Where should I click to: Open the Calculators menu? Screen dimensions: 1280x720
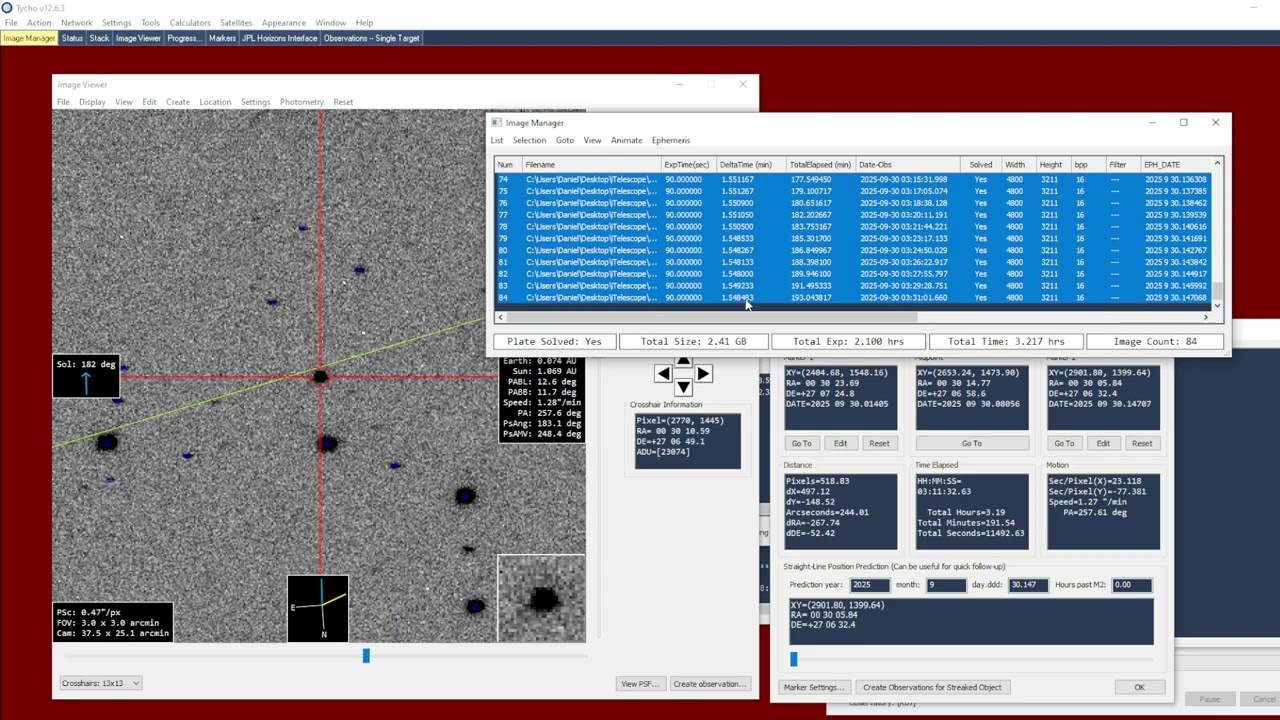point(189,23)
